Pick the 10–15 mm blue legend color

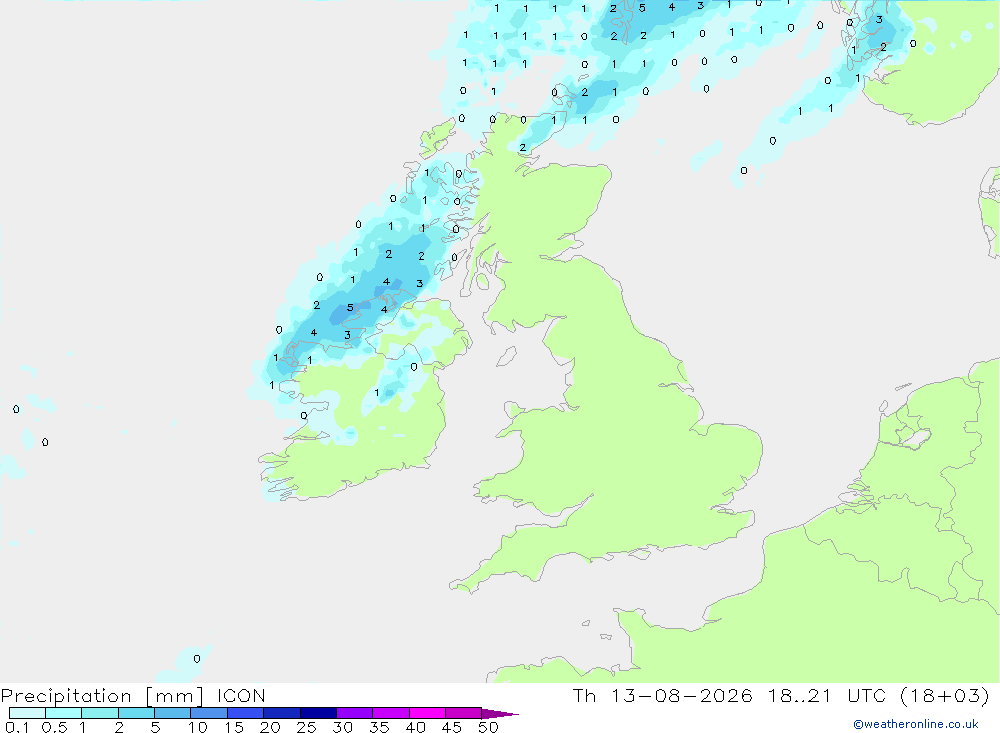point(209,713)
